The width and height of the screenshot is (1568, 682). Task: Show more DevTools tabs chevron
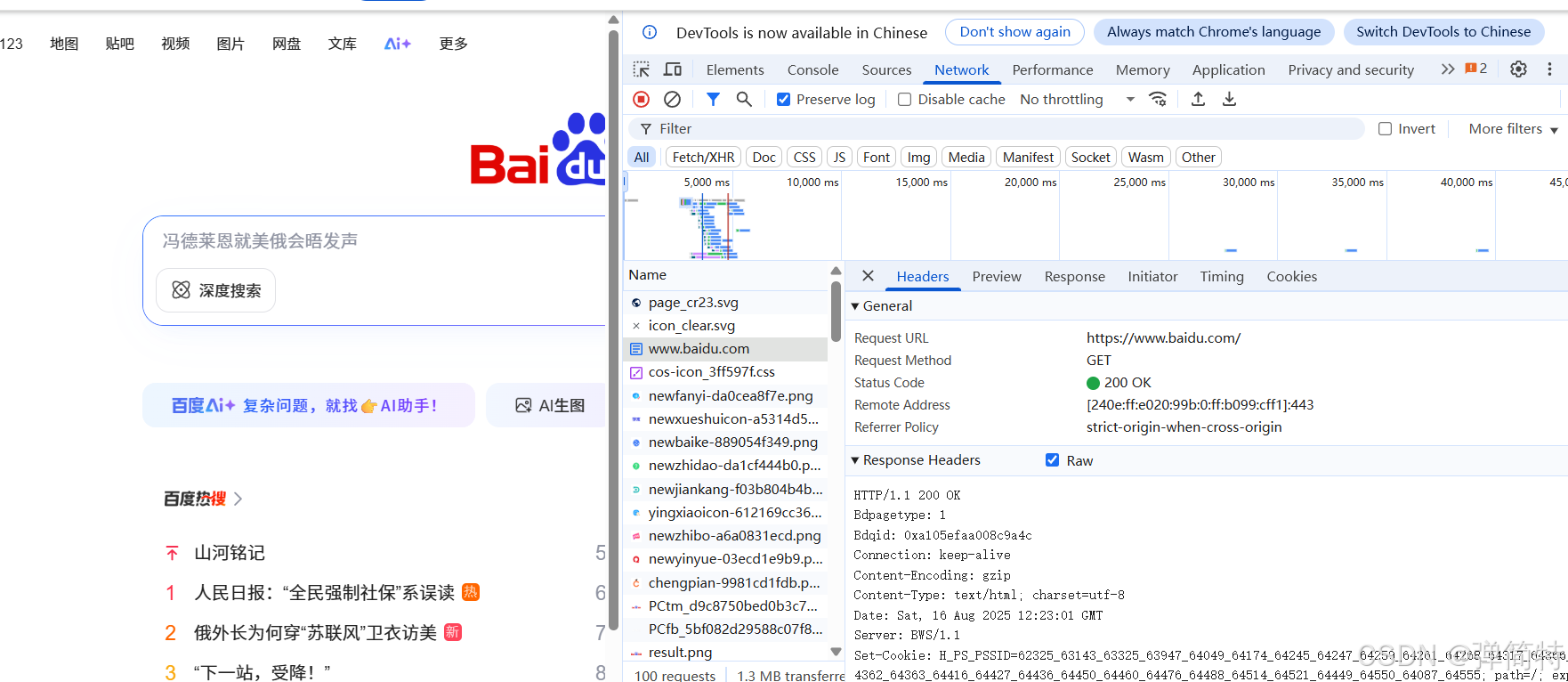[x=1448, y=69]
